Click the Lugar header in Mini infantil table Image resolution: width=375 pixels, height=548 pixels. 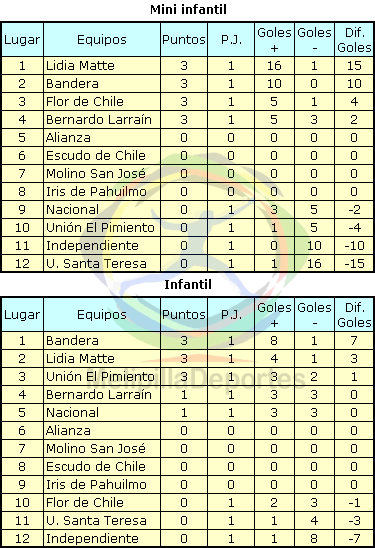pos(22,40)
